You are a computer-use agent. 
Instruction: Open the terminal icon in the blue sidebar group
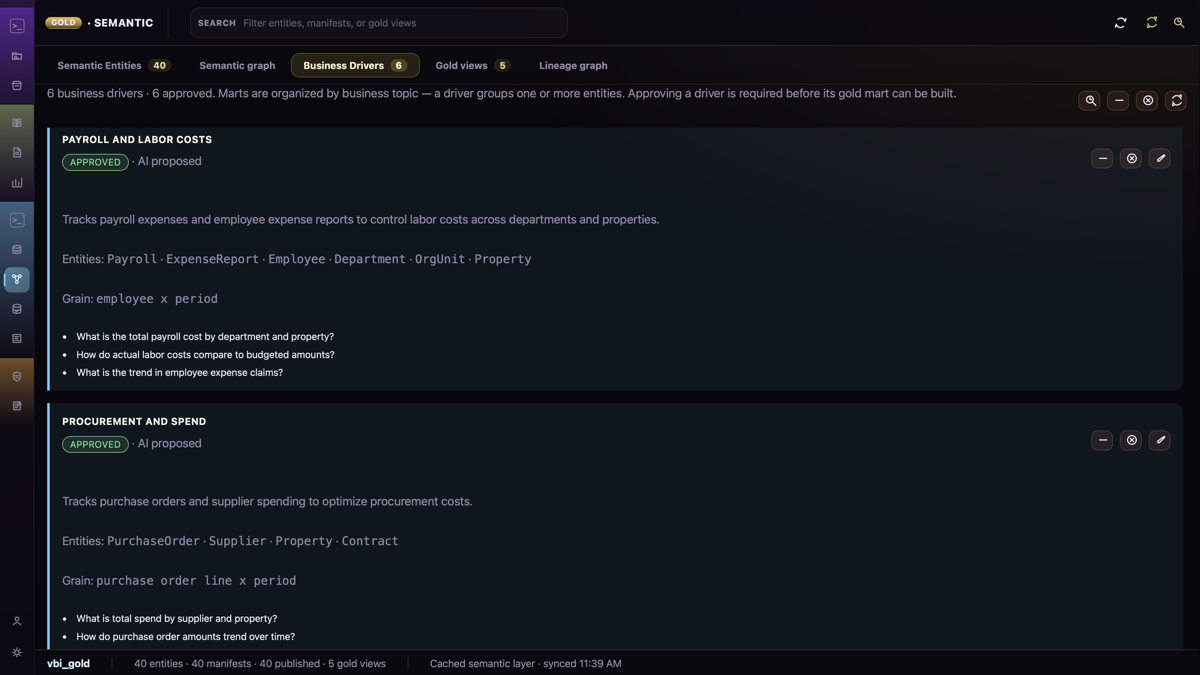17,220
